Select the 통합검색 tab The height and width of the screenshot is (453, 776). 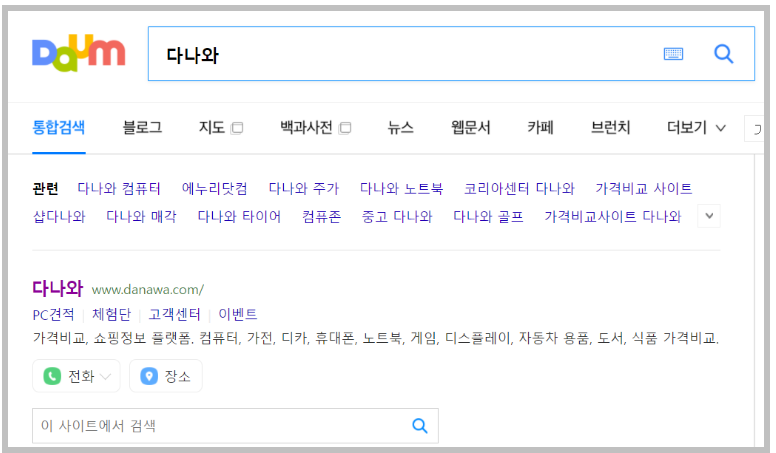[58, 128]
